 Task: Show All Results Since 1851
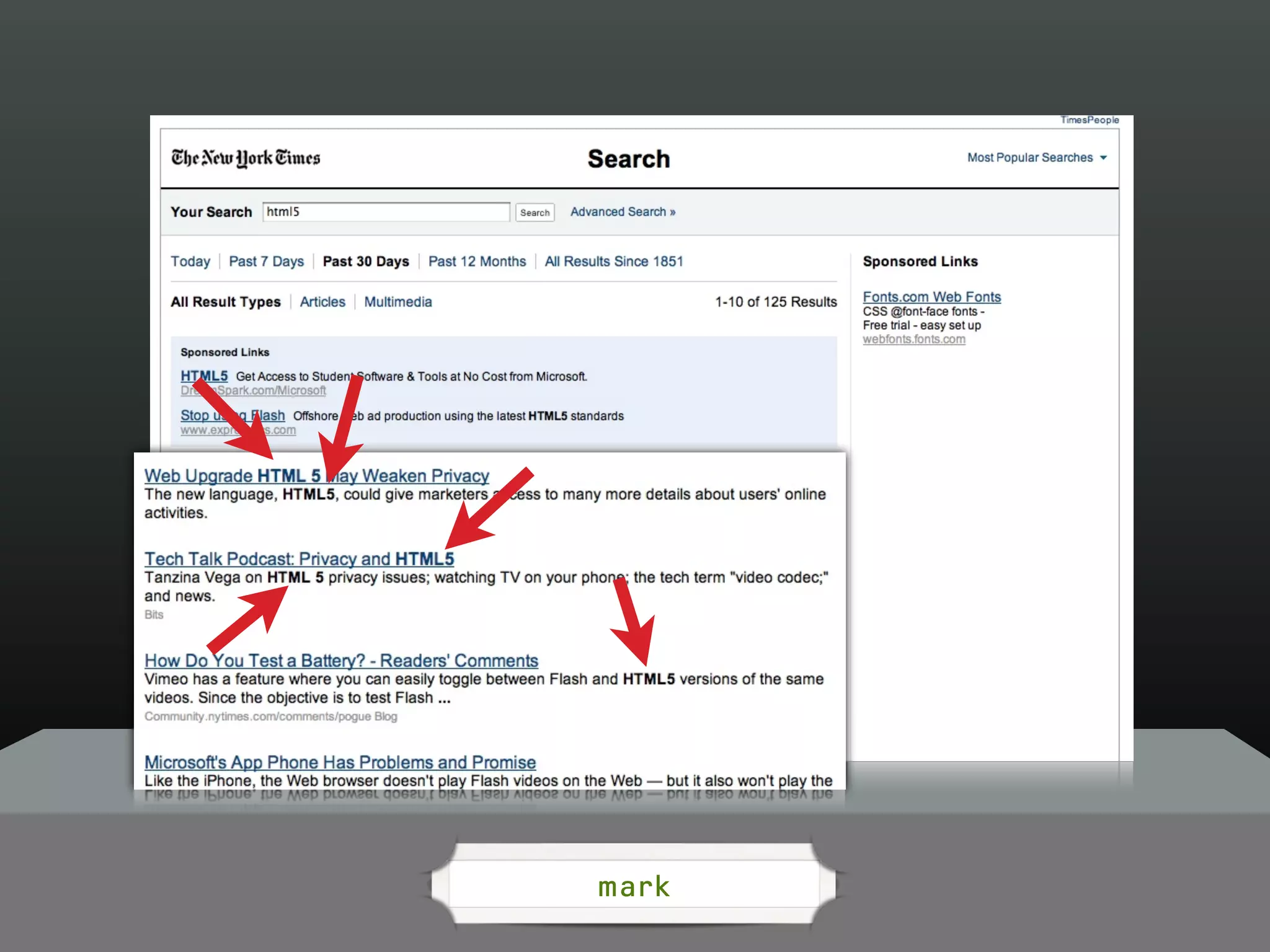click(613, 262)
